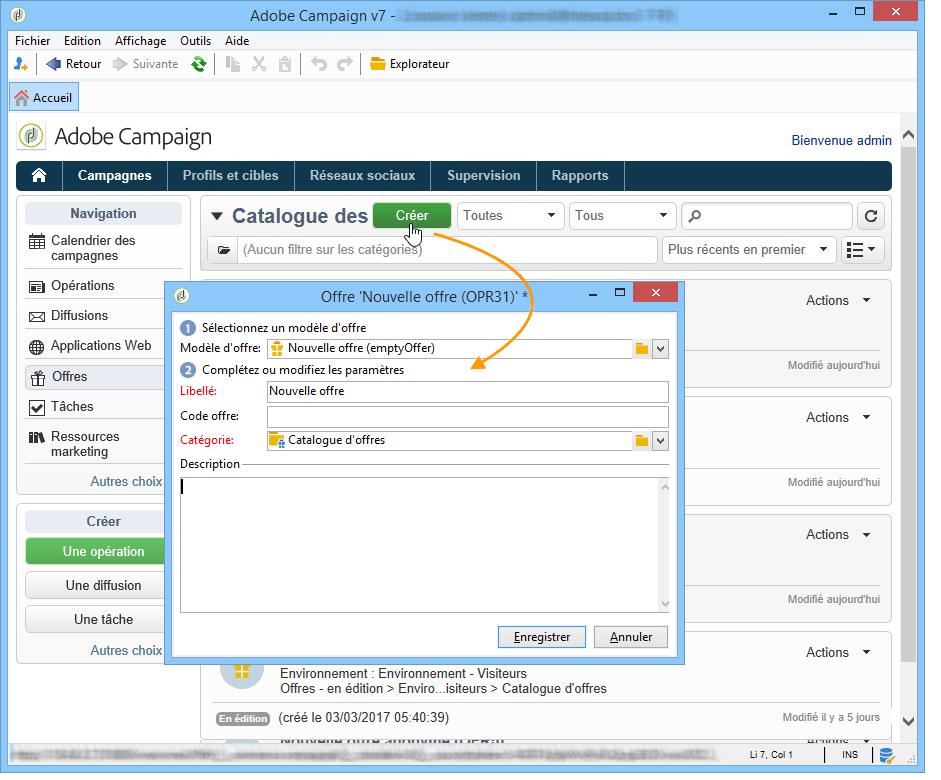Open the Réseaux sociaux tab

(362, 176)
